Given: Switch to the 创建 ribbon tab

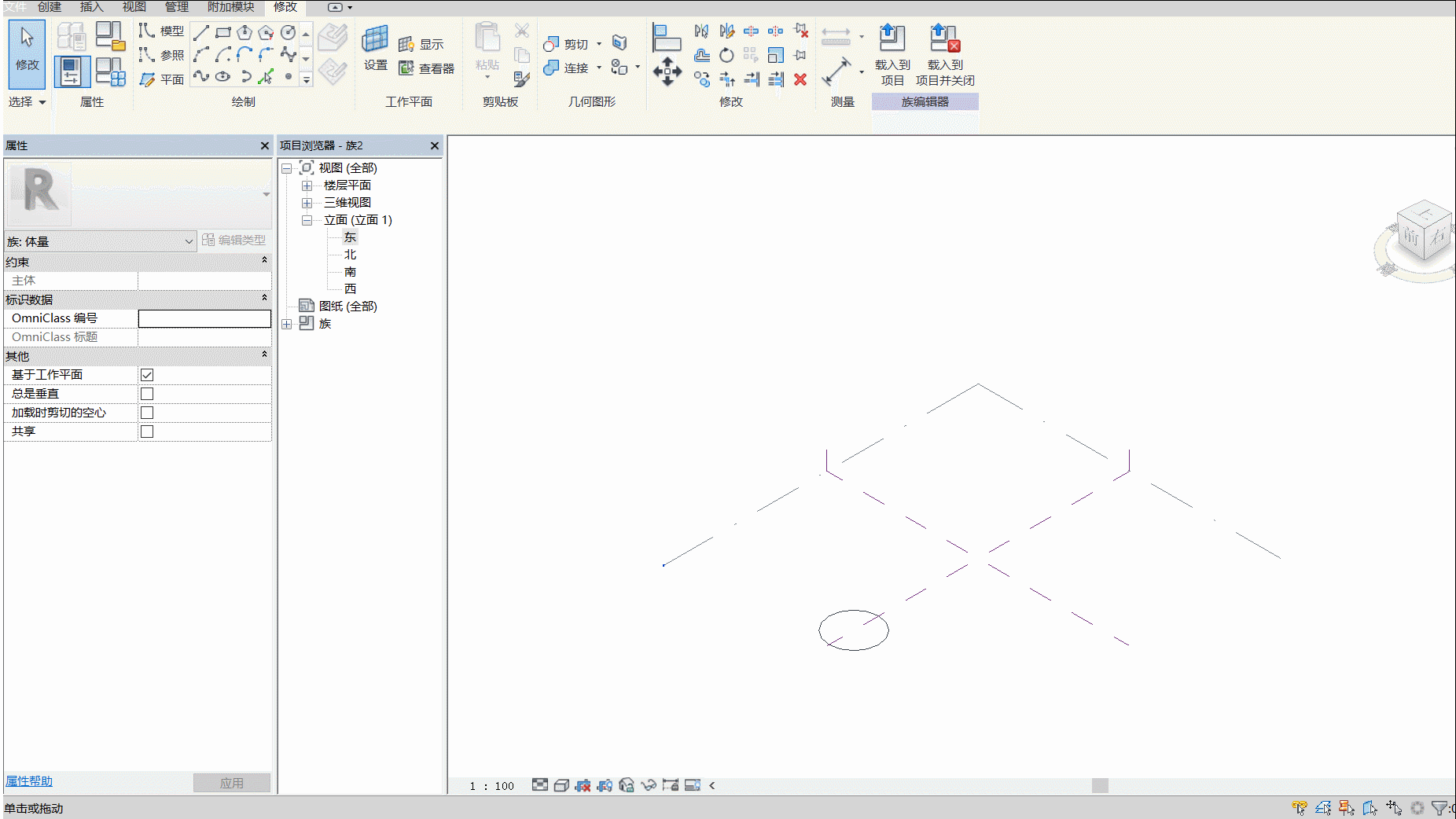Looking at the screenshot, I should (x=50, y=7).
